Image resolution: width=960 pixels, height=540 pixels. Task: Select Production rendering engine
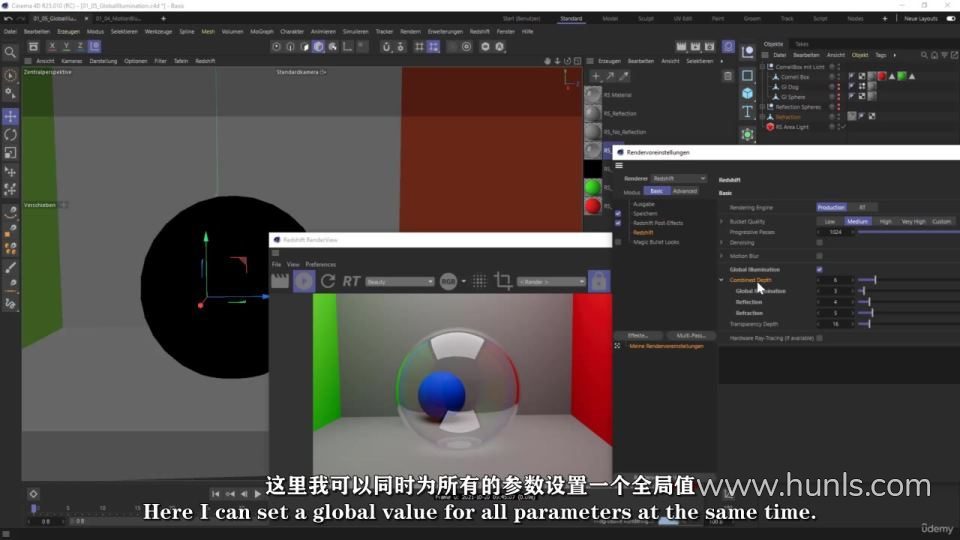tap(831, 208)
